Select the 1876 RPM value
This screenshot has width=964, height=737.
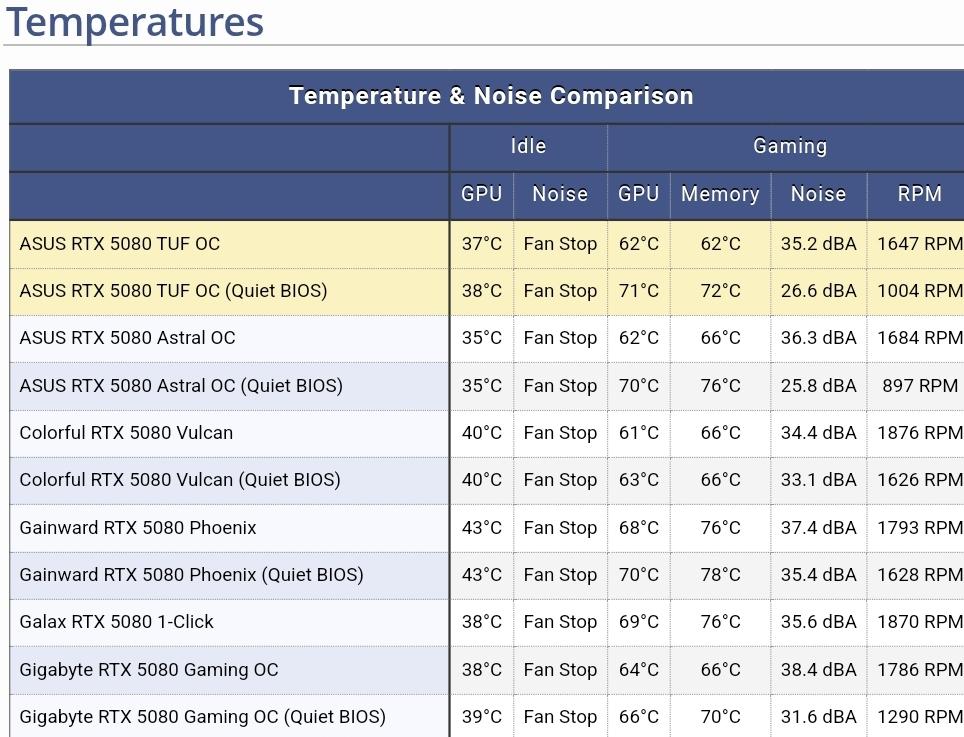pyautogui.click(x=919, y=433)
